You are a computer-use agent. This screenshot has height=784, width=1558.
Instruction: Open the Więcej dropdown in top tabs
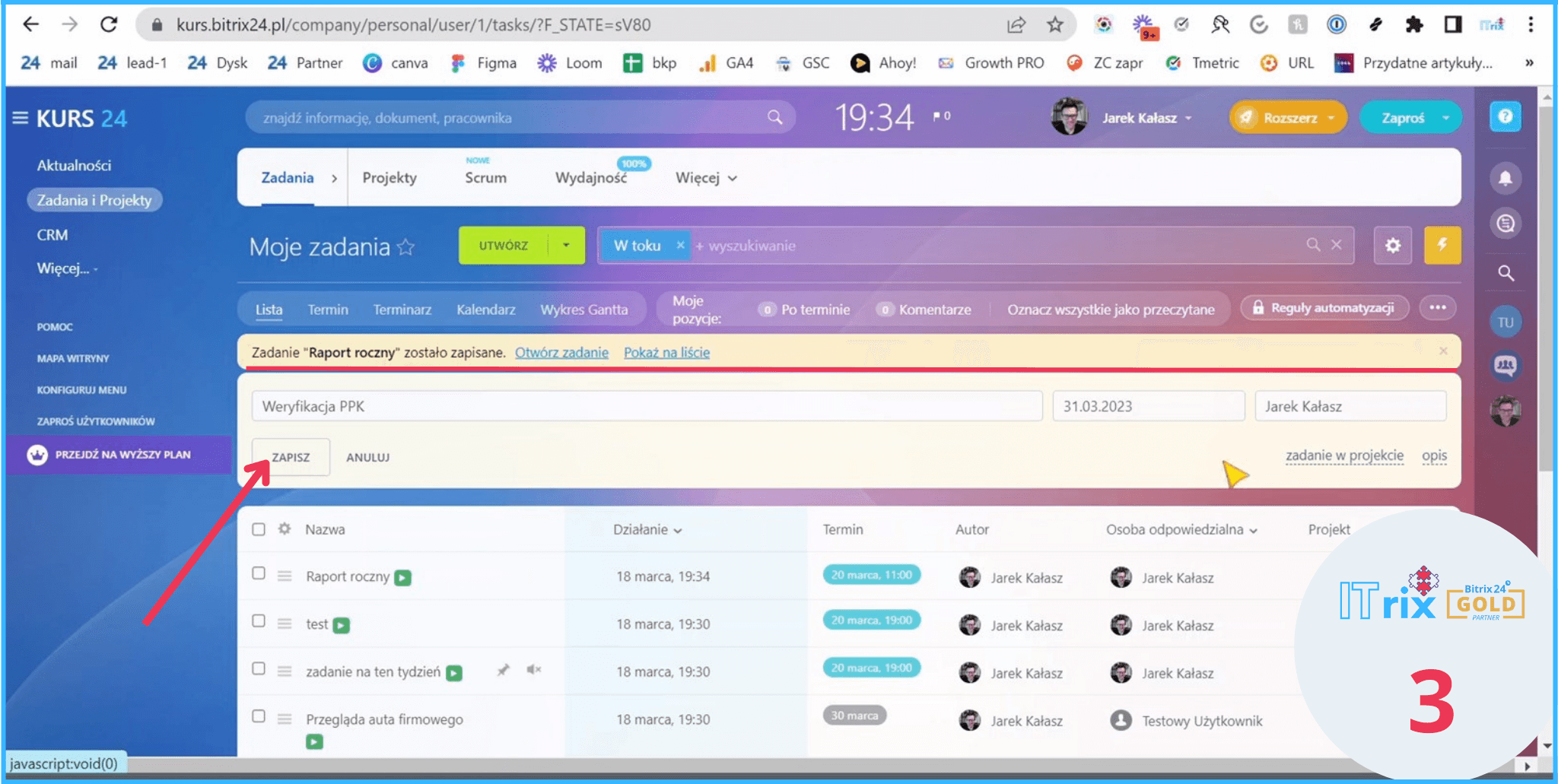[706, 178]
